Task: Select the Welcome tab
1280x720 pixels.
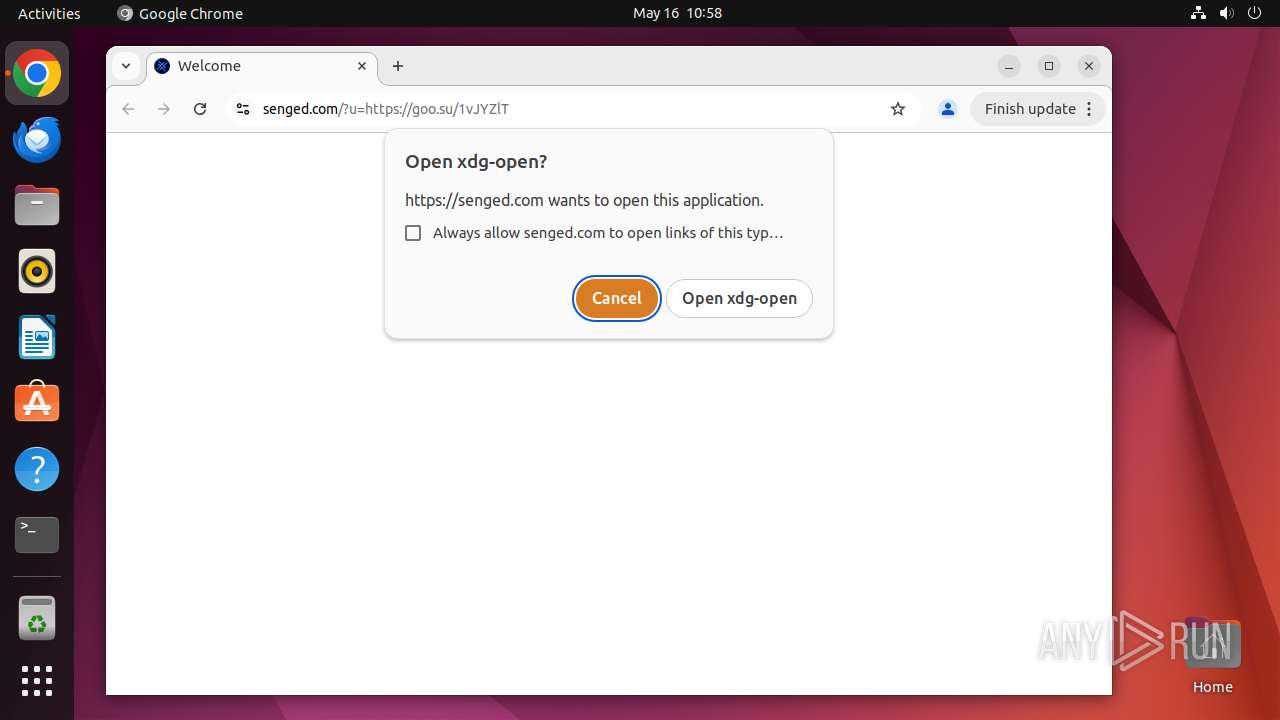Action: 262,66
